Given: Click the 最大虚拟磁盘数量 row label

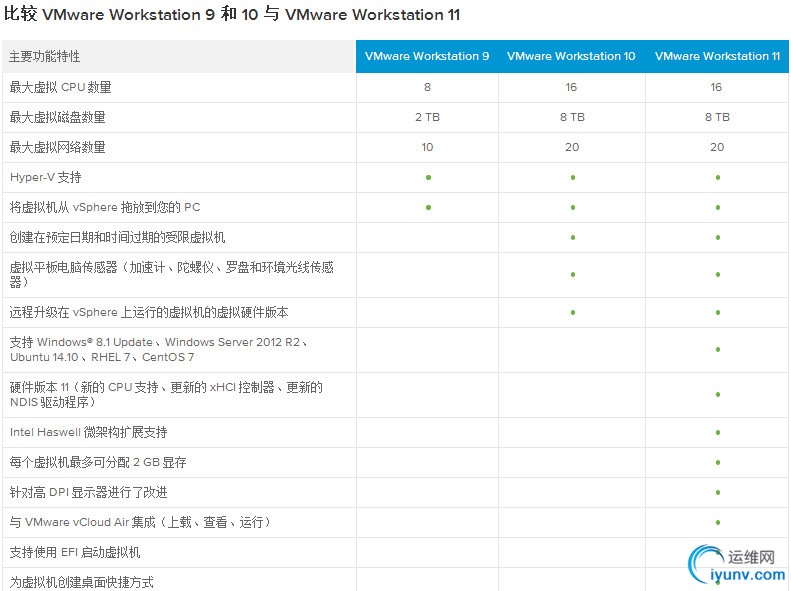Looking at the screenshot, I should [x=58, y=117].
